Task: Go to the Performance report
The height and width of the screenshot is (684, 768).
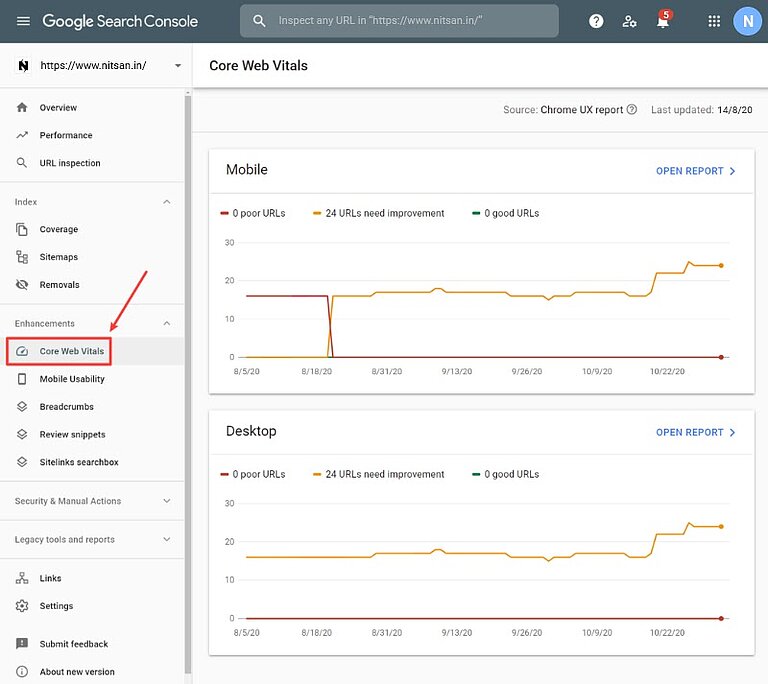Action: (x=66, y=135)
